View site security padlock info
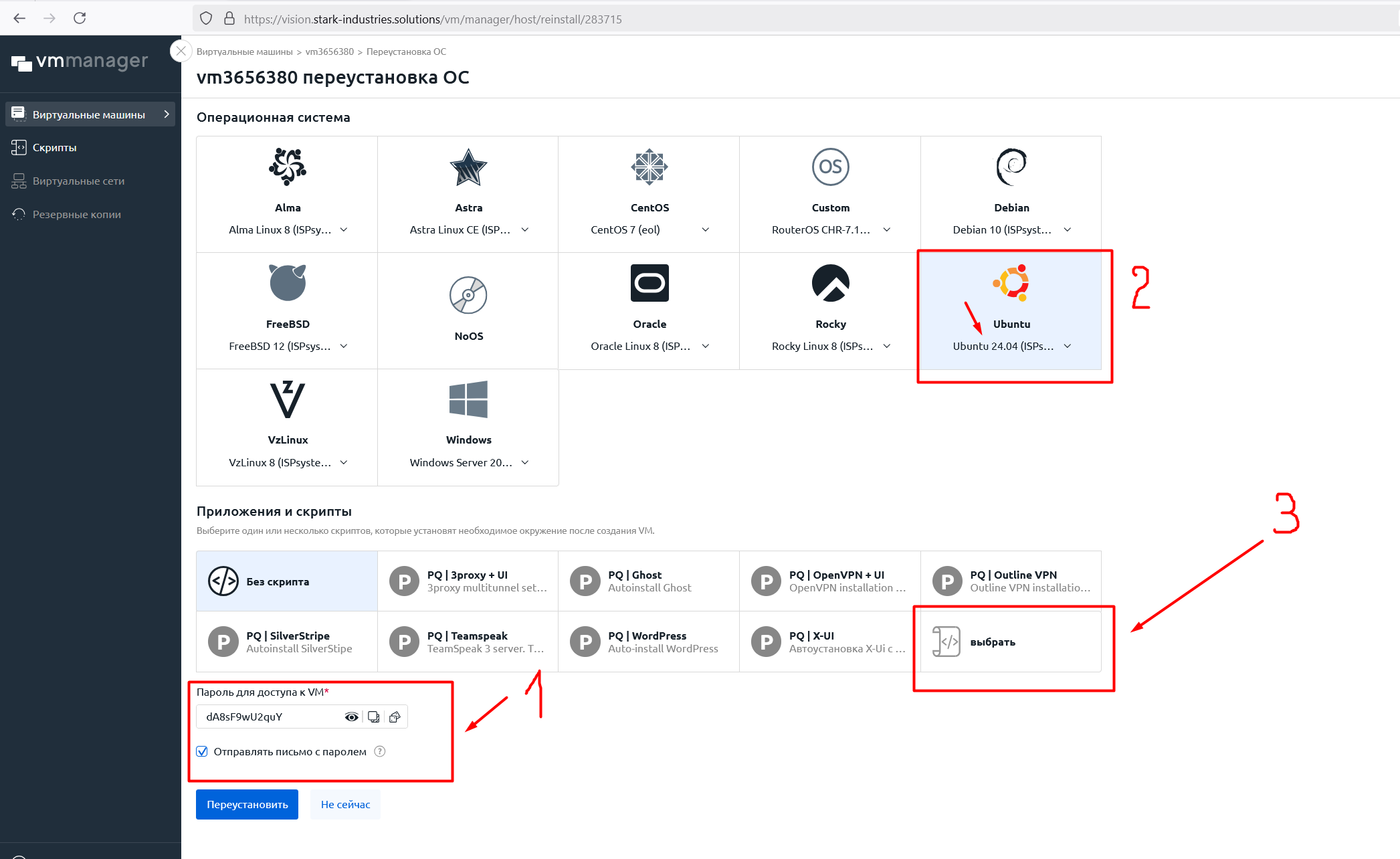This screenshot has width=1400, height=859. pos(229,19)
